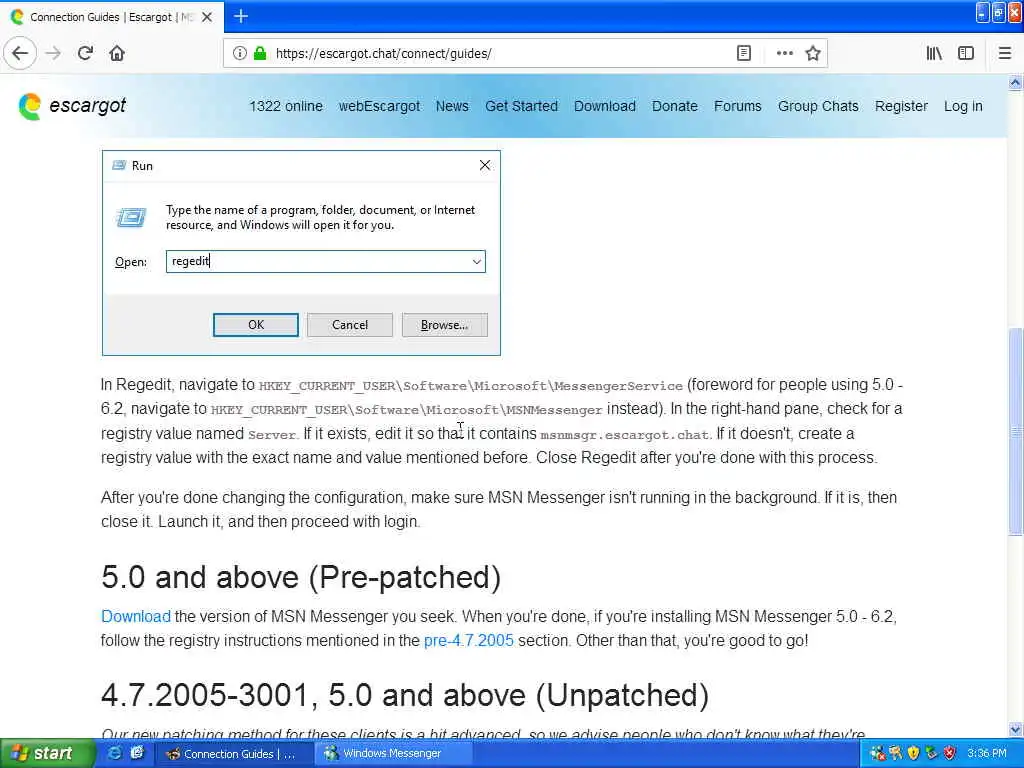The width and height of the screenshot is (1024, 768).
Task: Show the browser sidebar panel
Action: coord(966,53)
